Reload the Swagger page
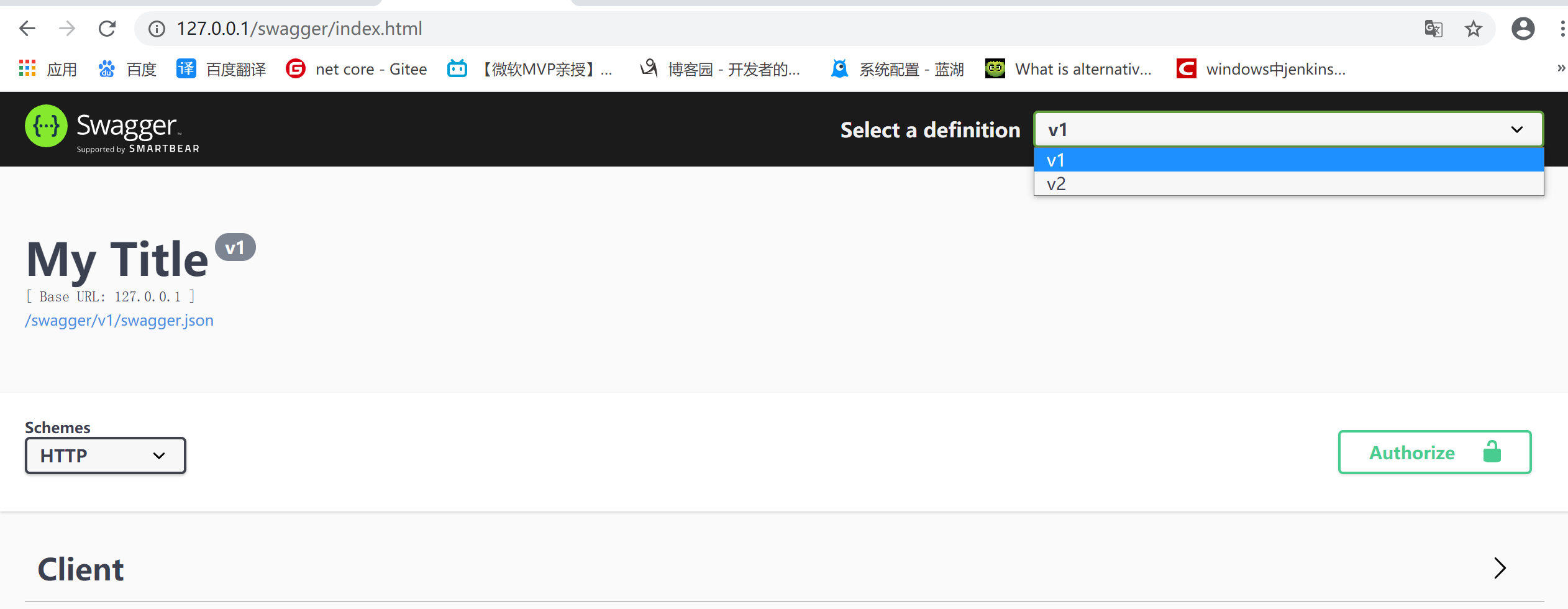 pyautogui.click(x=107, y=29)
